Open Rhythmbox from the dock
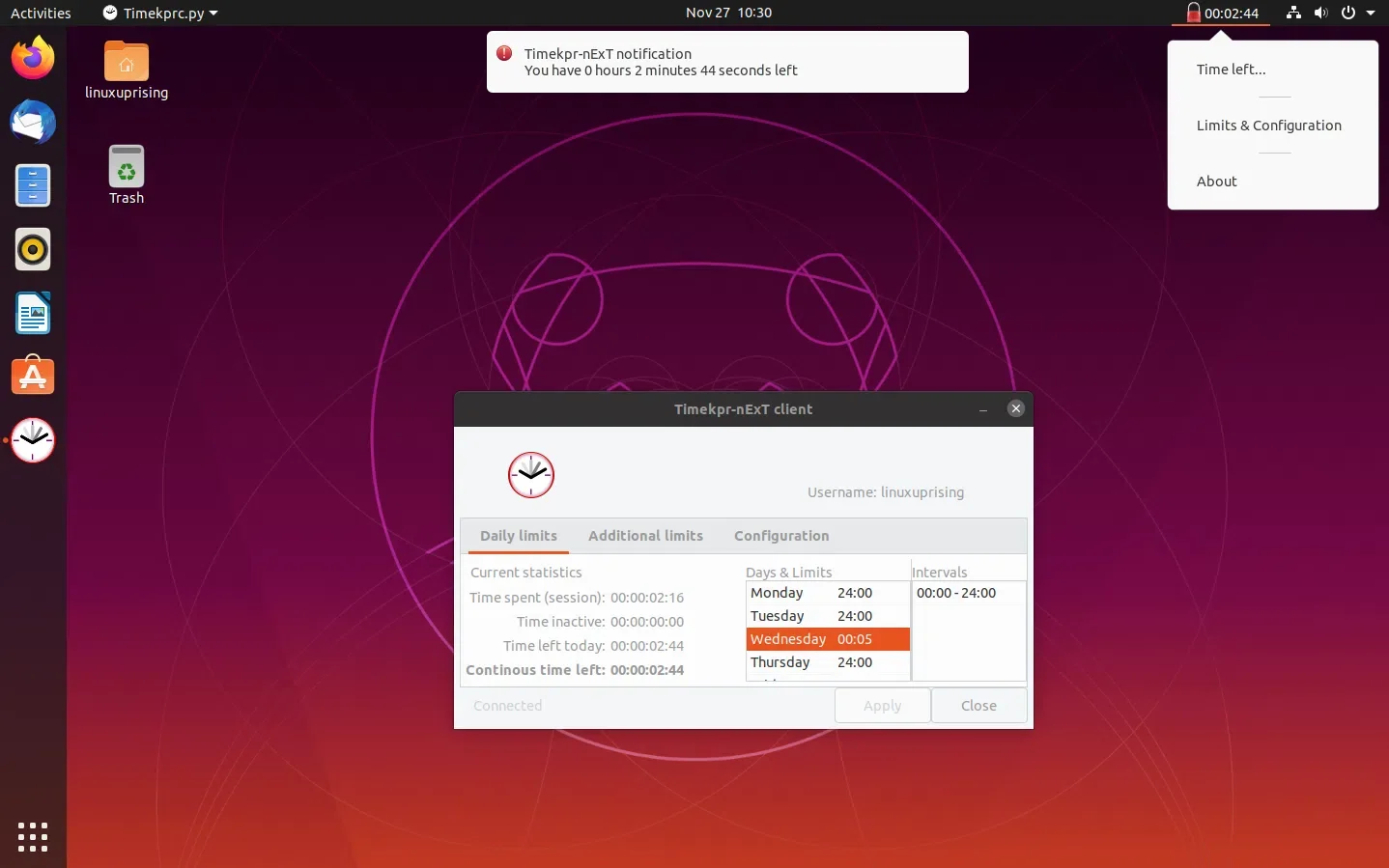The height and width of the screenshot is (868, 1389). [x=32, y=249]
